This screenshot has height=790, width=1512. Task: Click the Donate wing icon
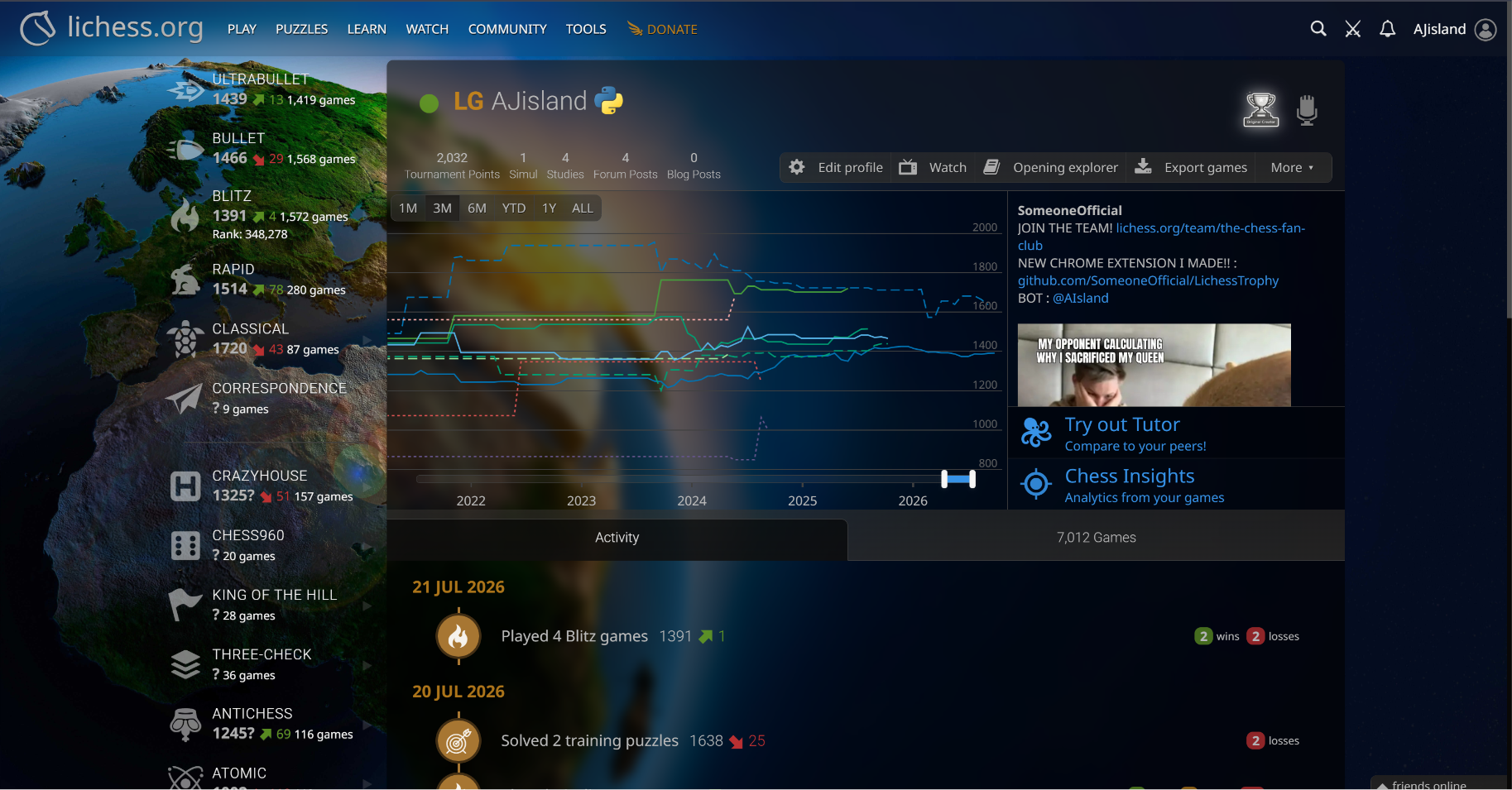pyautogui.click(x=635, y=29)
